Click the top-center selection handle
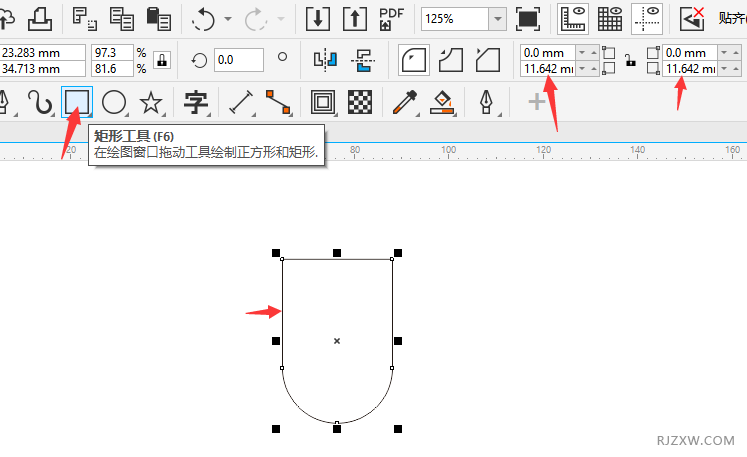Screen dimensions: 747x457 coord(337,253)
